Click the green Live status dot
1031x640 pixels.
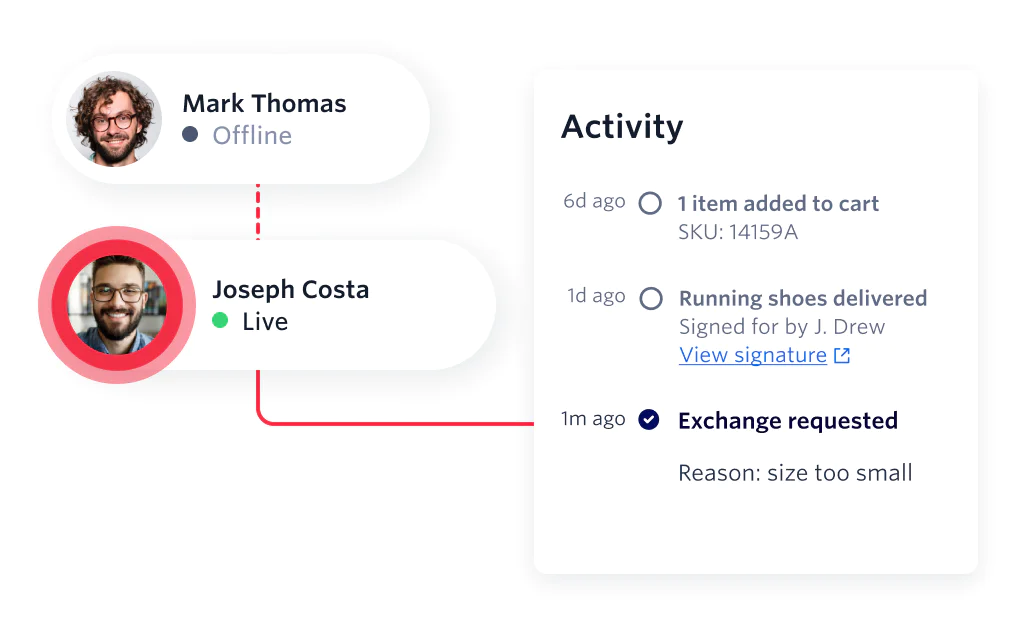click(220, 321)
